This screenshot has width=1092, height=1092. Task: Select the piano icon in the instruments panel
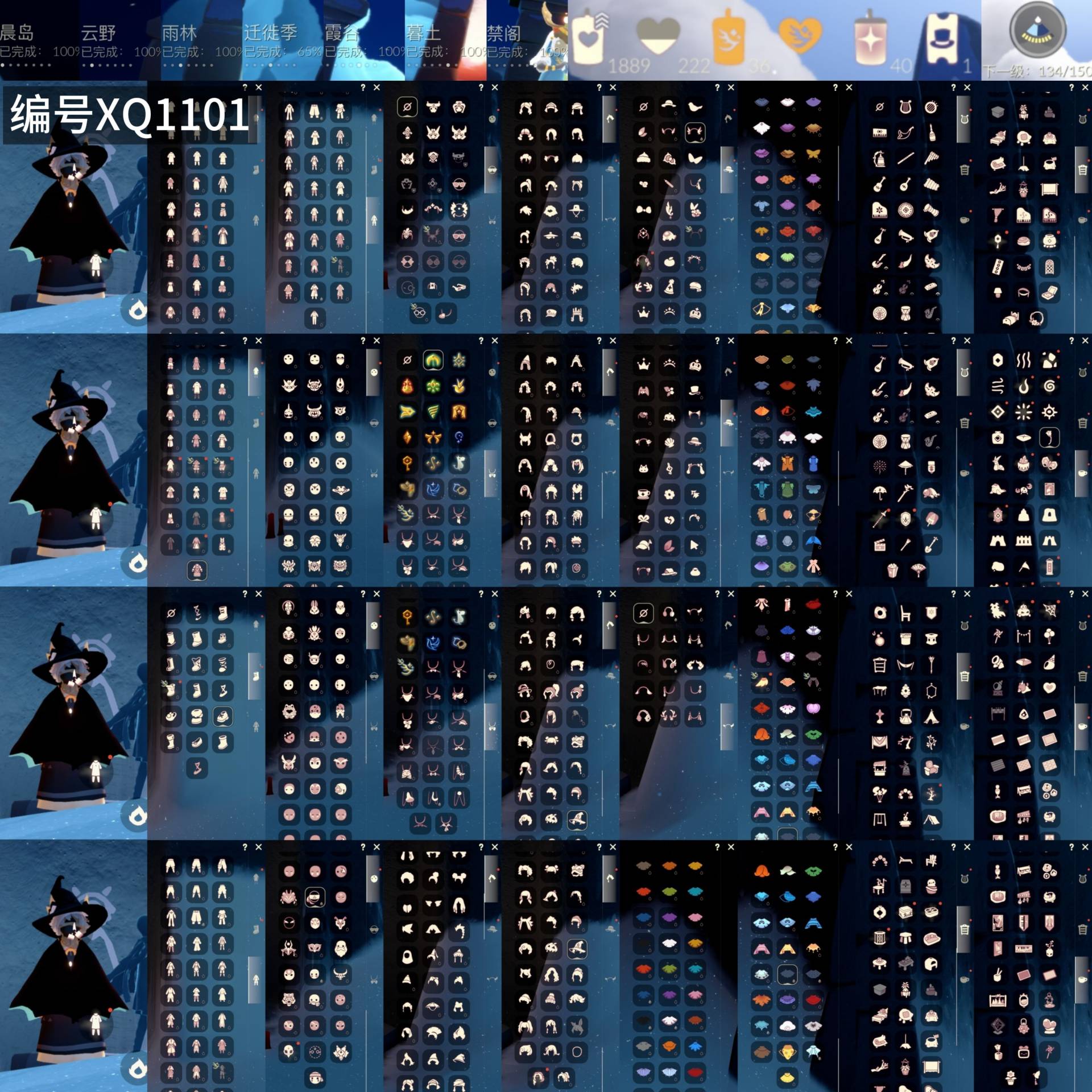[x=879, y=210]
